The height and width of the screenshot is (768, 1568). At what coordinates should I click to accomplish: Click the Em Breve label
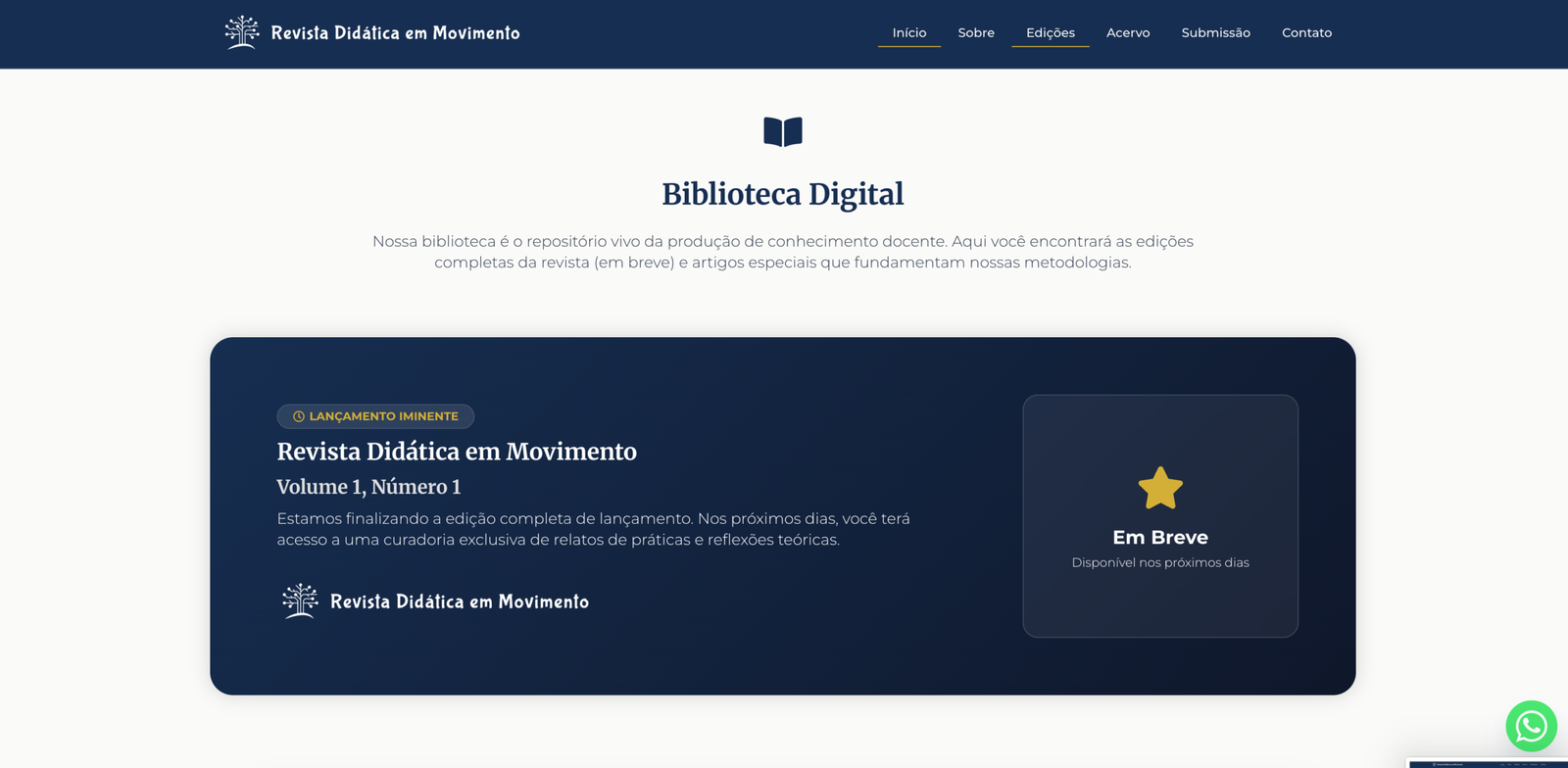click(1159, 537)
